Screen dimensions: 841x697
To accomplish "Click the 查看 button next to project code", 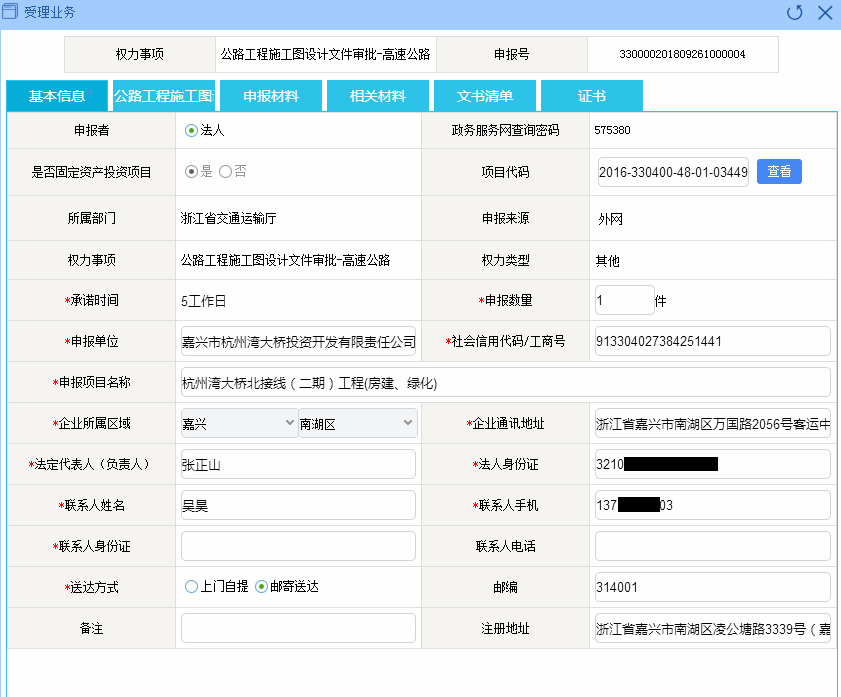I will coord(779,171).
